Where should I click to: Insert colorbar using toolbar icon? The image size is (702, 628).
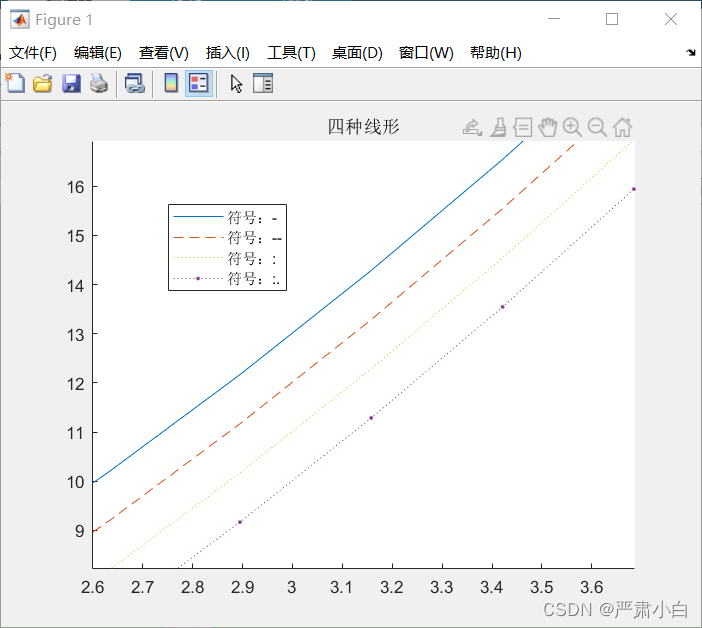click(171, 83)
